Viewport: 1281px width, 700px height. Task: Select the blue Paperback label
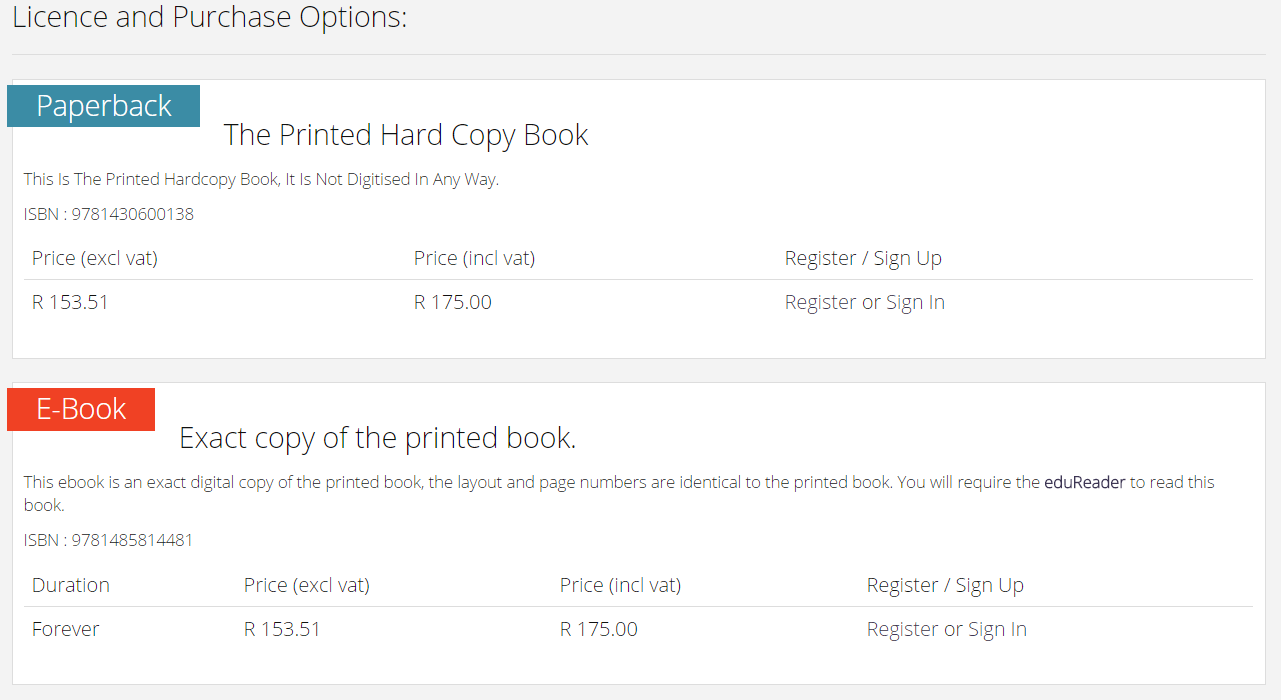tap(104, 106)
